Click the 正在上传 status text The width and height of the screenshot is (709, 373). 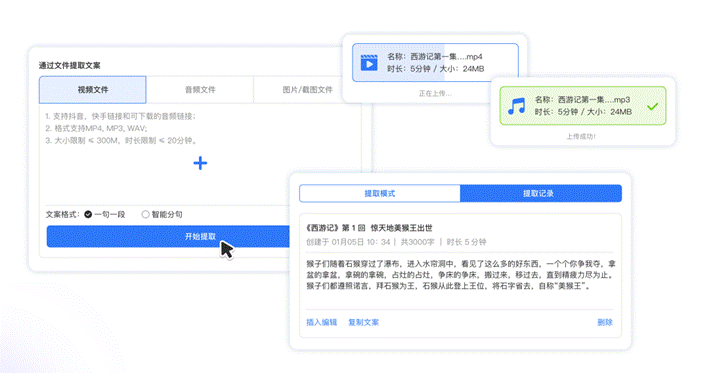(x=435, y=94)
